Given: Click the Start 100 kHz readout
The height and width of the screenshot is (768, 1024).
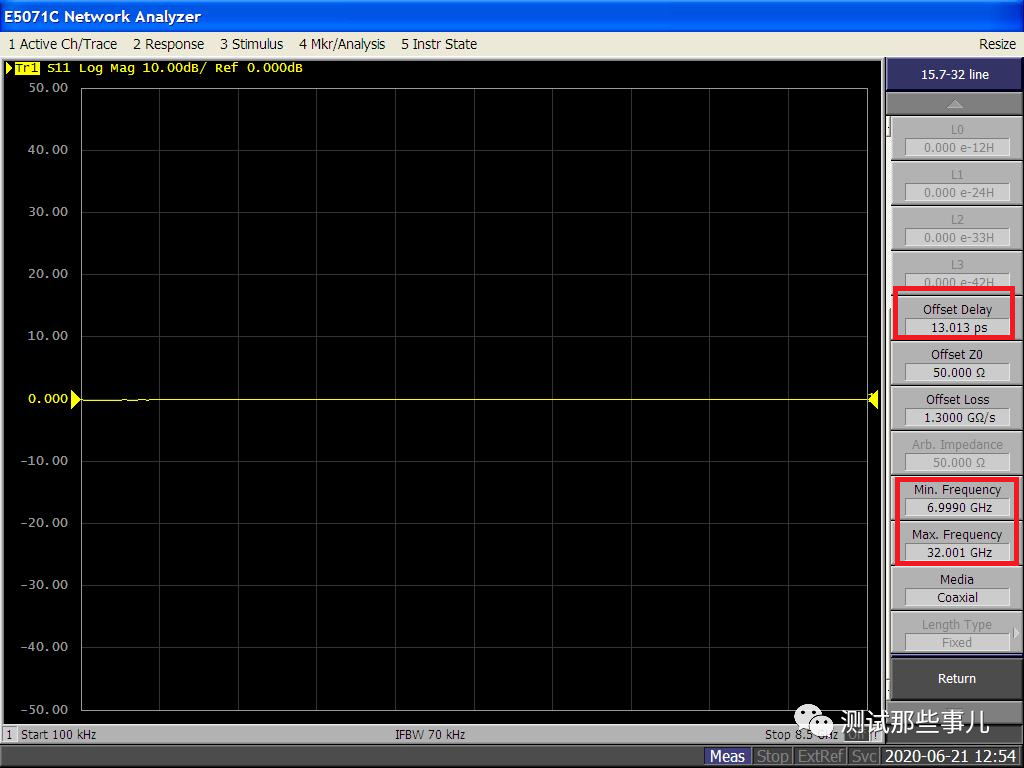Looking at the screenshot, I should click(58, 734).
